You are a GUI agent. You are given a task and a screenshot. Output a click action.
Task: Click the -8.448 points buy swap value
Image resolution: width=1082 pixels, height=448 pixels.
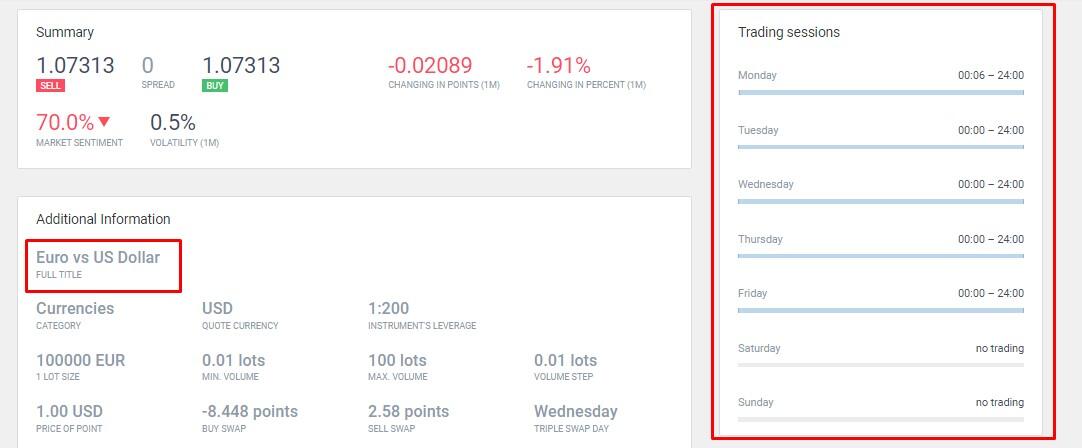click(x=250, y=411)
